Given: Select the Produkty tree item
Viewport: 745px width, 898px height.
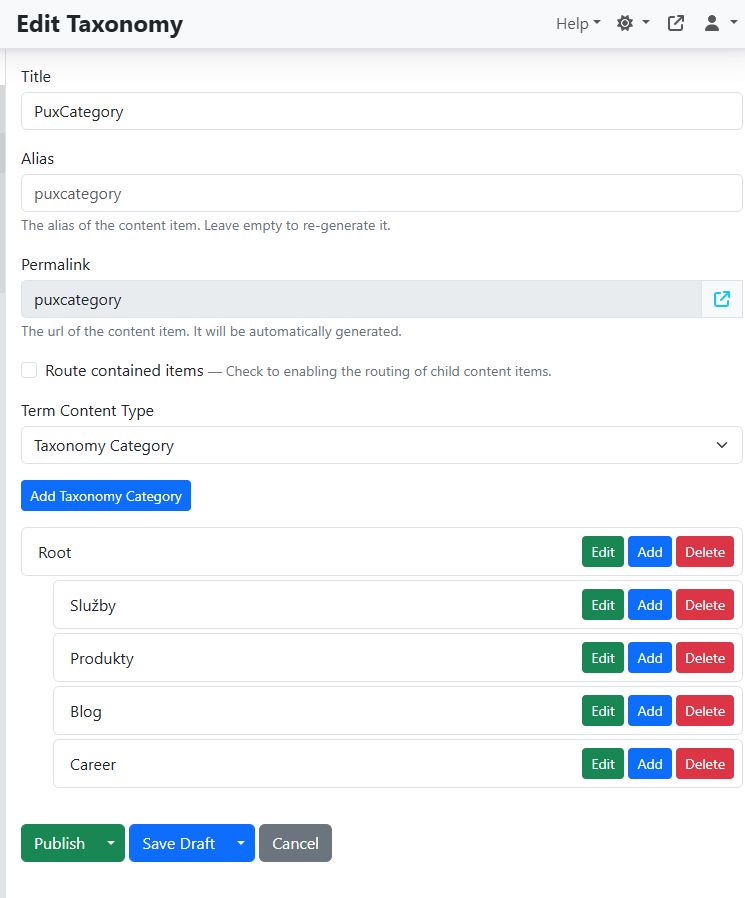Looking at the screenshot, I should (x=102, y=658).
